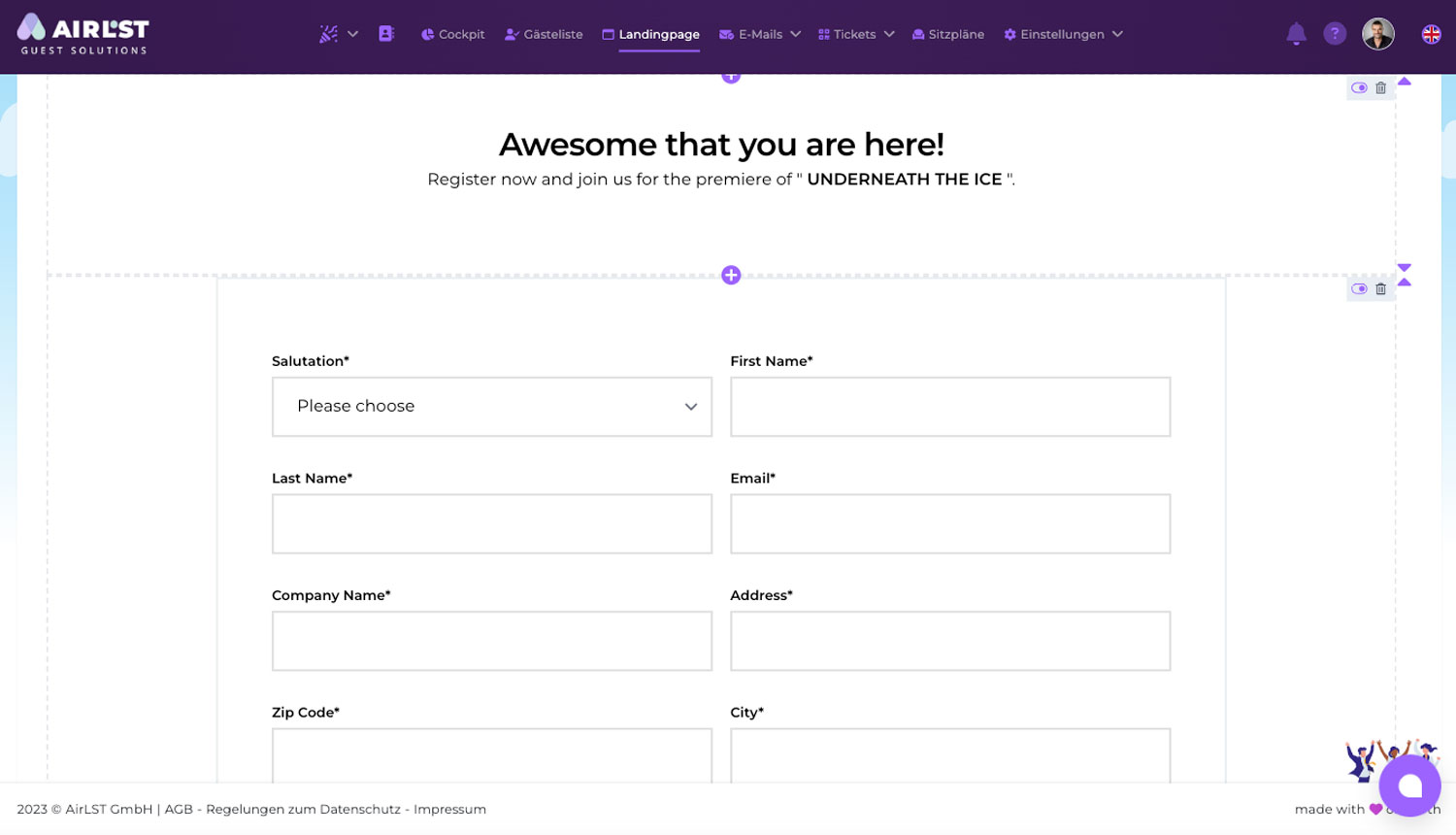Click the Tickets grid icon
This screenshot has height=835, width=1456.
tap(824, 34)
